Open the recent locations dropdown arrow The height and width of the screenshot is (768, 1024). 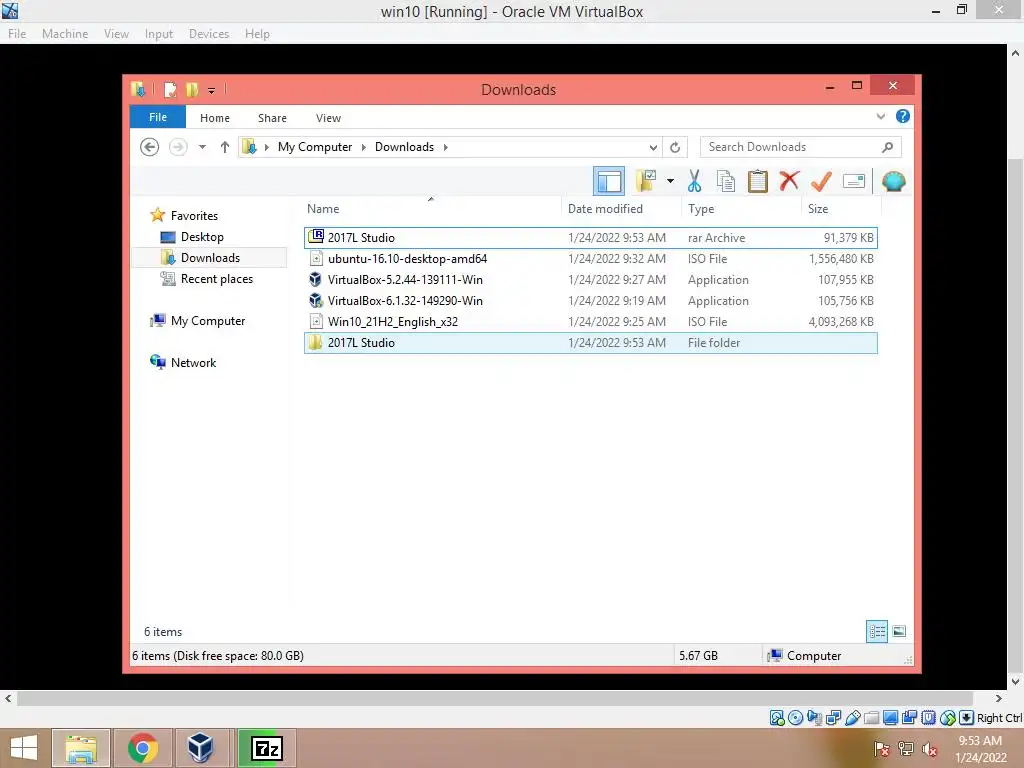202,147
